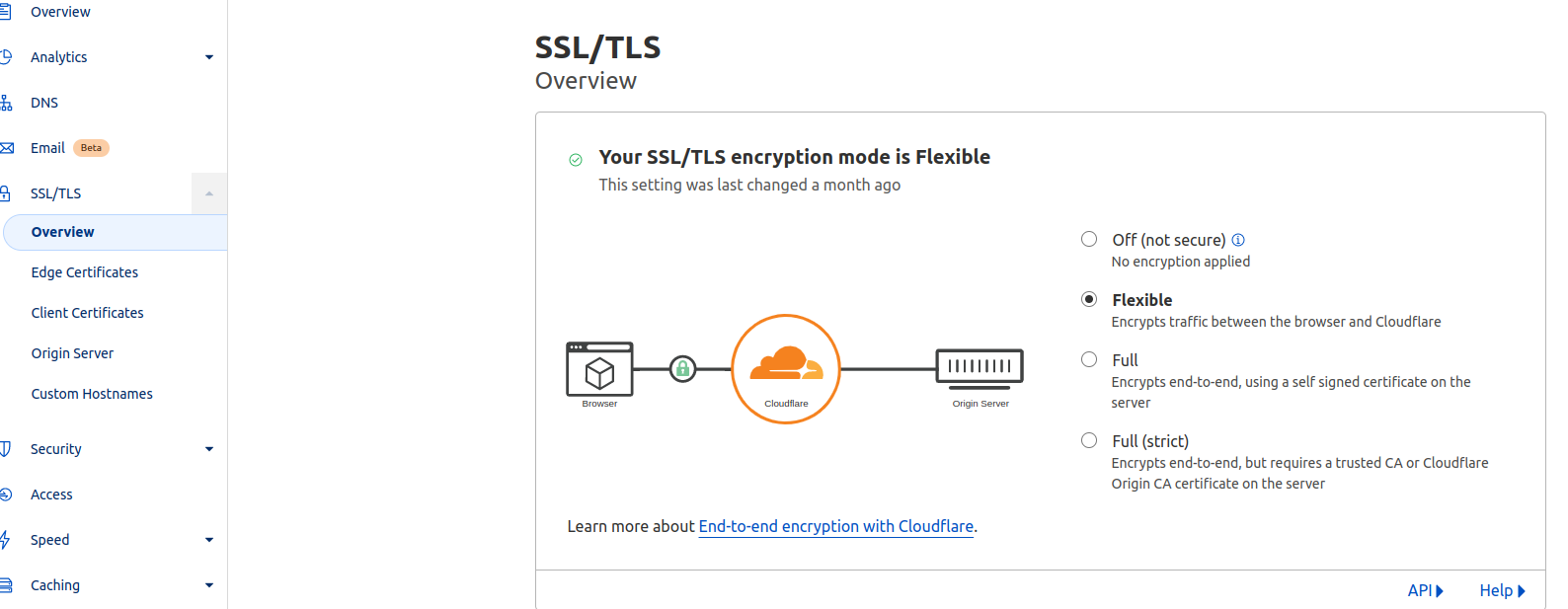This screenshot has height=609, width=1568.
Task: Select the Off (not secure) encryption mode
Action: (1088, 238)
